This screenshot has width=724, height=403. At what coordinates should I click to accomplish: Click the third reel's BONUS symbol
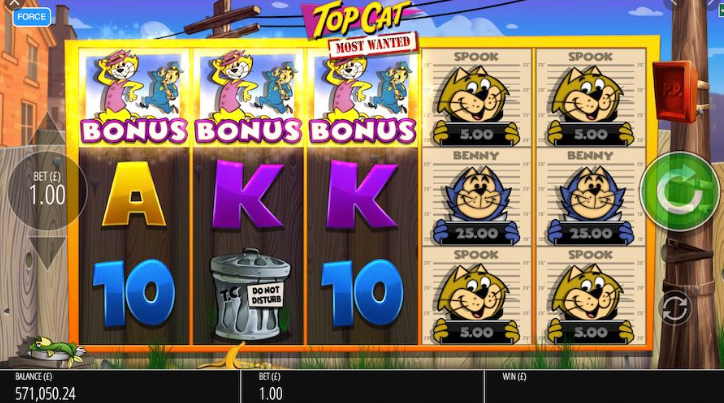[362, 97]
